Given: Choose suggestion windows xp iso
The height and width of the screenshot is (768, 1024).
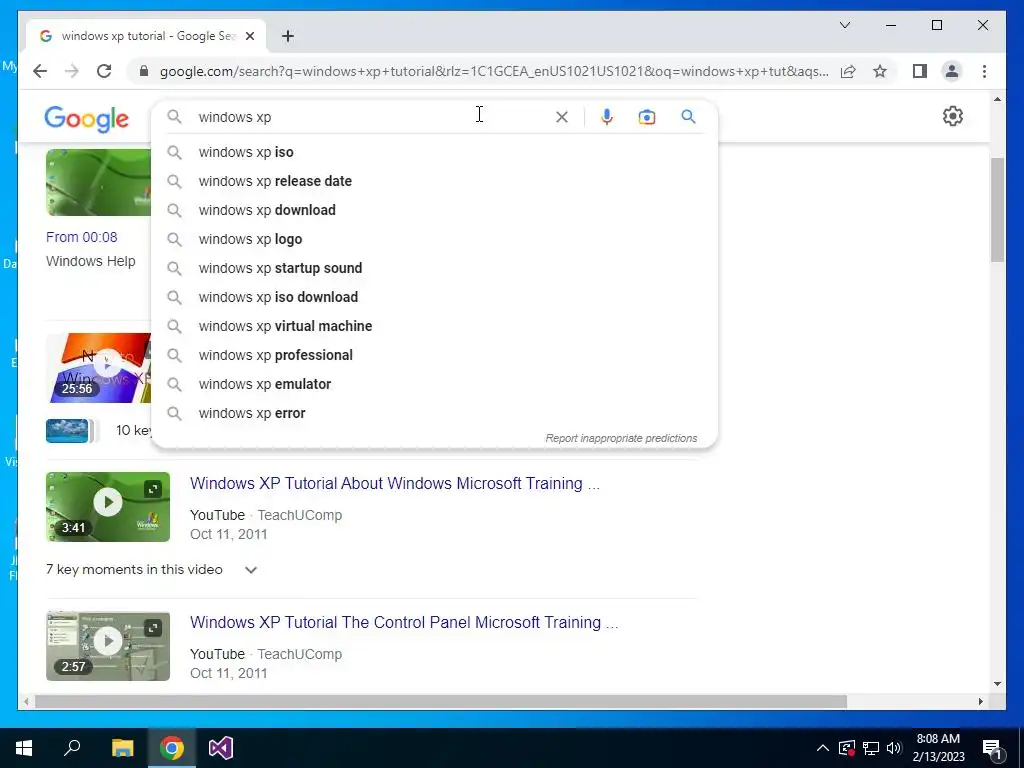Looking at the screenshot, I should point(434,152).
